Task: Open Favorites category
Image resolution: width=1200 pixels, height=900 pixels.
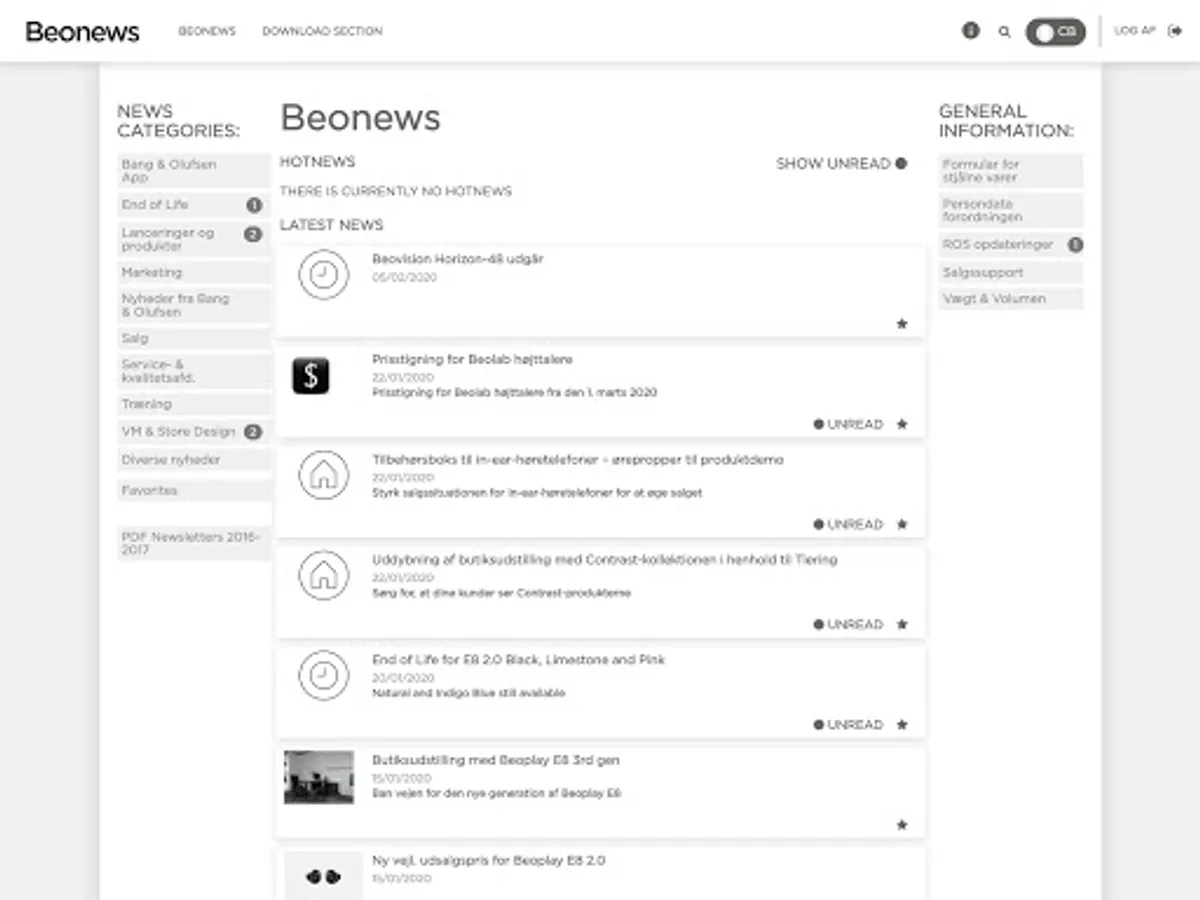Action: (x=194, y=491)
